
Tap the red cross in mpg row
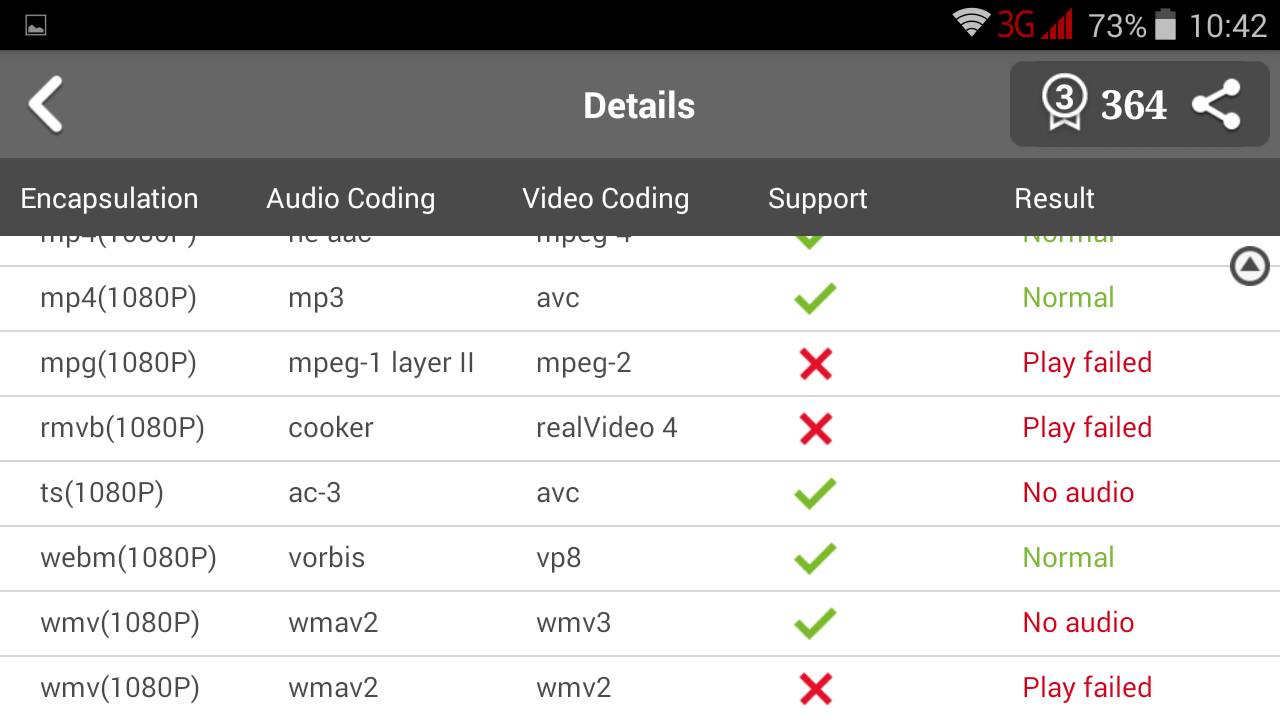(816, 363)
